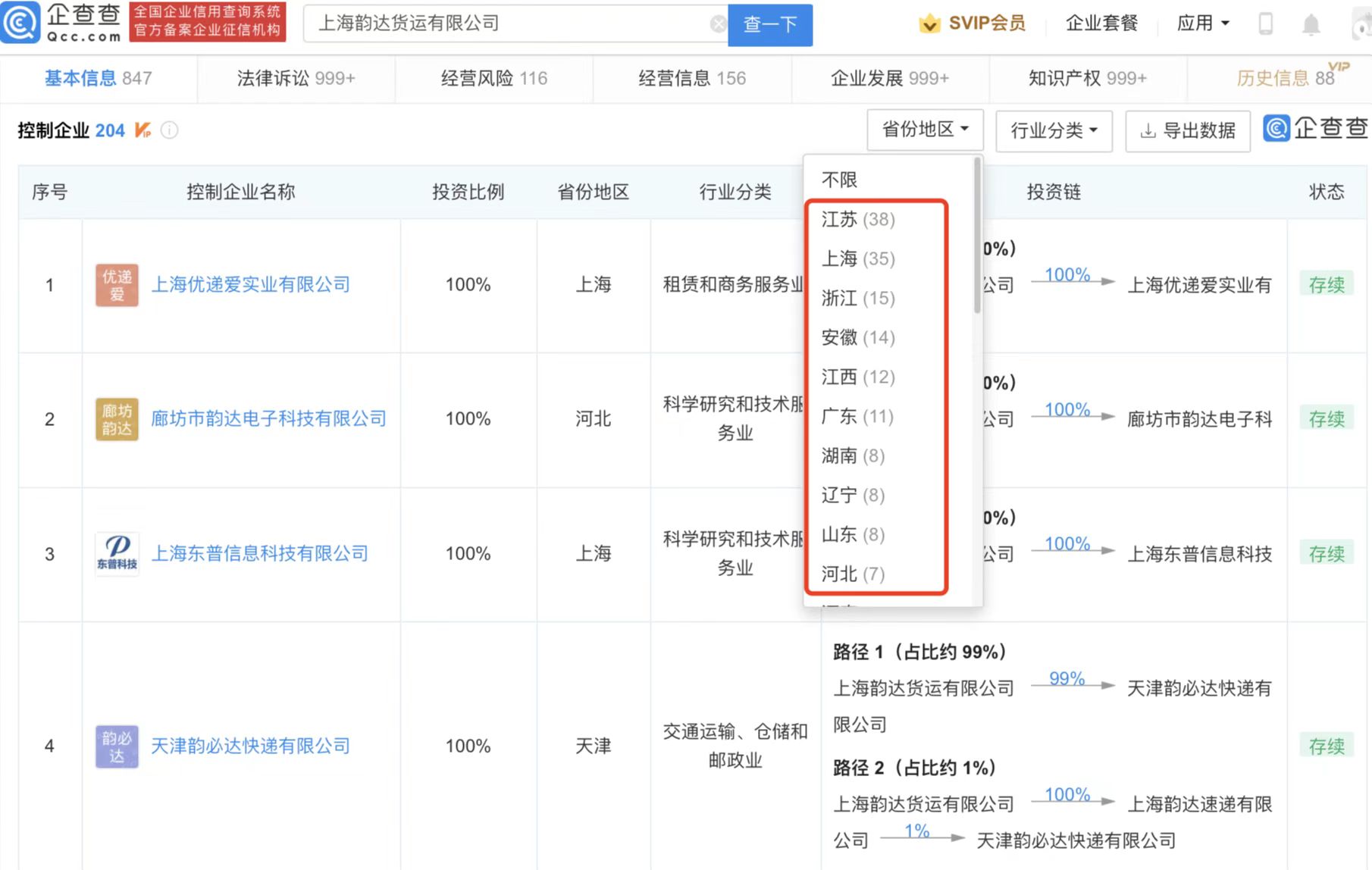
Task: Toggle the 省份地区 filter dropdown
Action: (926, 130)
